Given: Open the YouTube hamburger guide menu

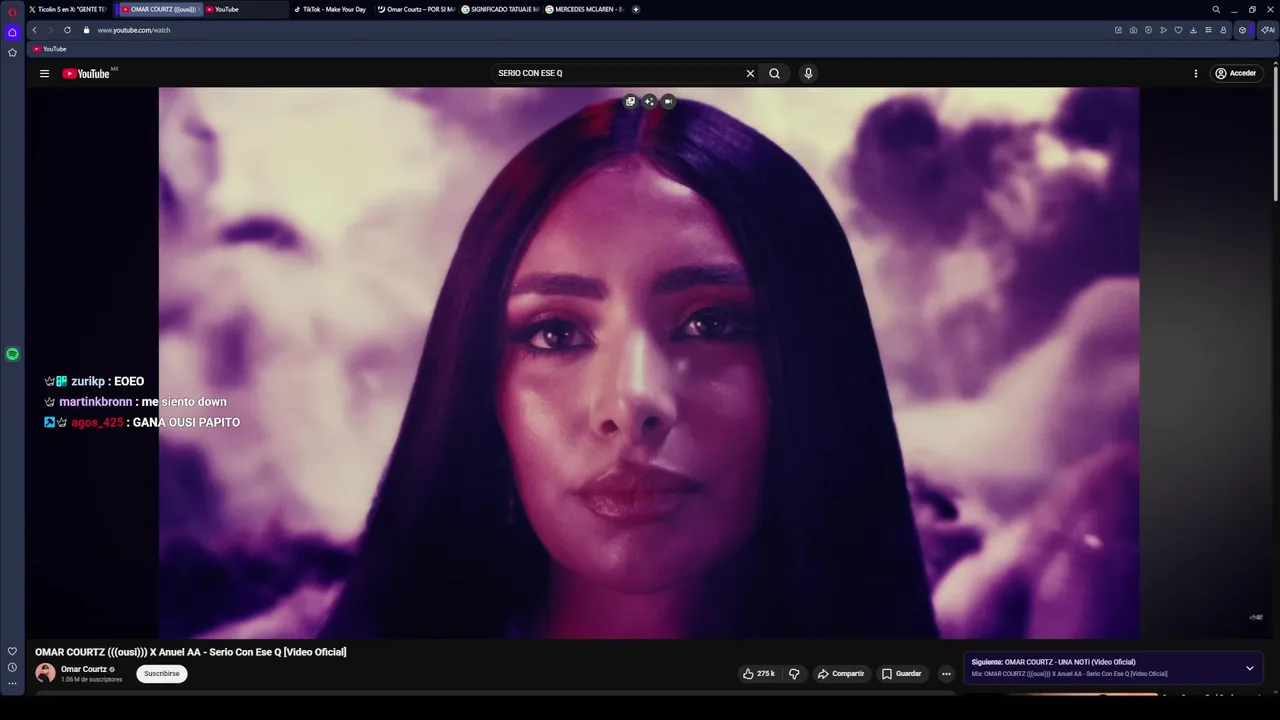Looking at the screenshot, I should point(44,73).
